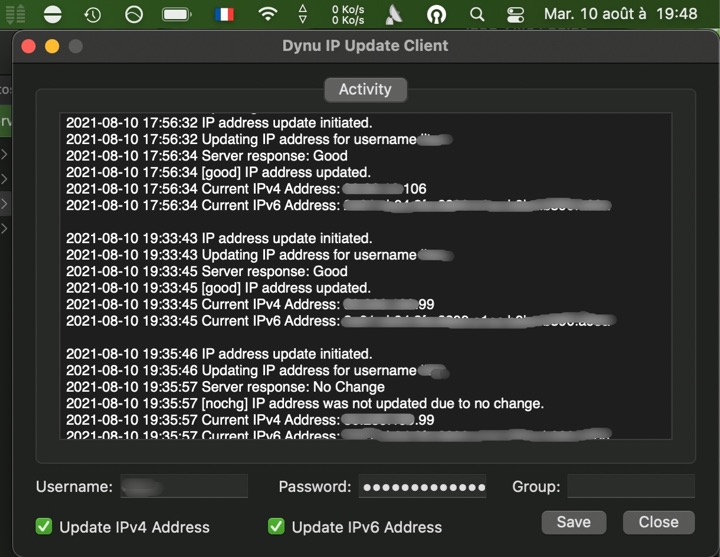This screenshot has width=720, height=557.
Task: Open the French flag input source menu
Action: (224, 15)
